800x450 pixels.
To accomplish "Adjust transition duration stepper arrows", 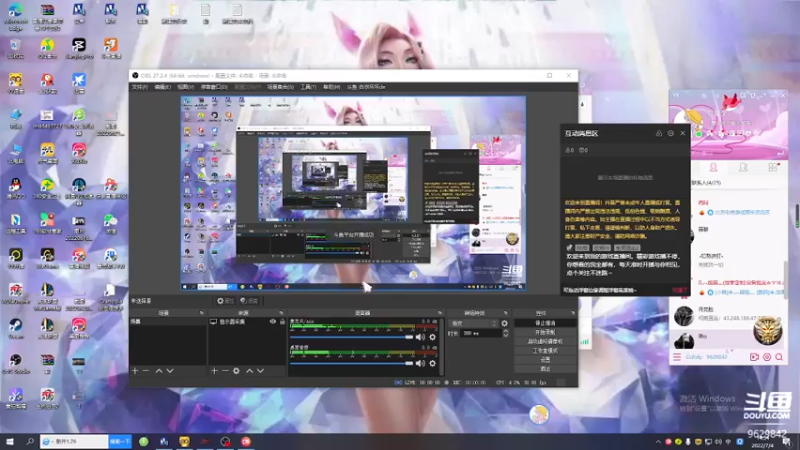I will [506, 333].
